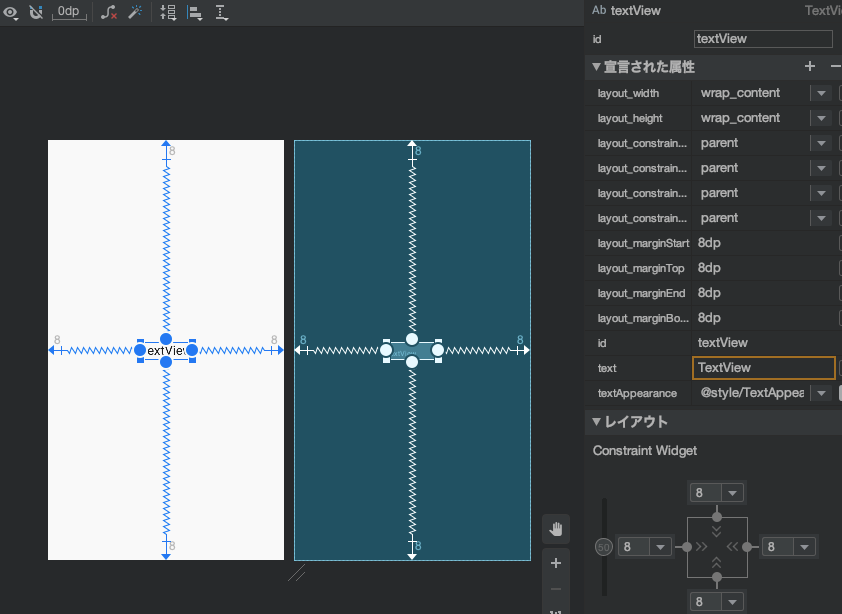The width and height of the screenshot is (842, 614).
Task: Open the view options eye menu
Action: (11, 12)
